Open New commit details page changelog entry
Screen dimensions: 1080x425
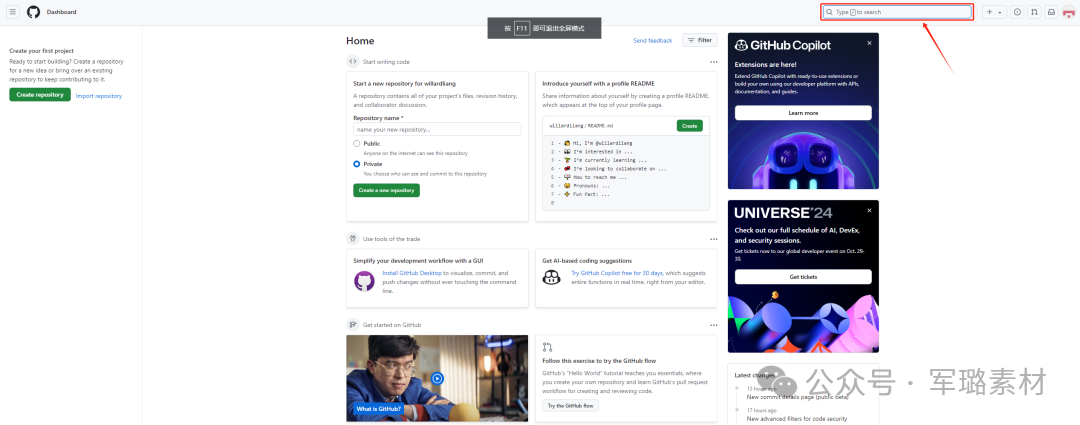click(x=798, y=397)
